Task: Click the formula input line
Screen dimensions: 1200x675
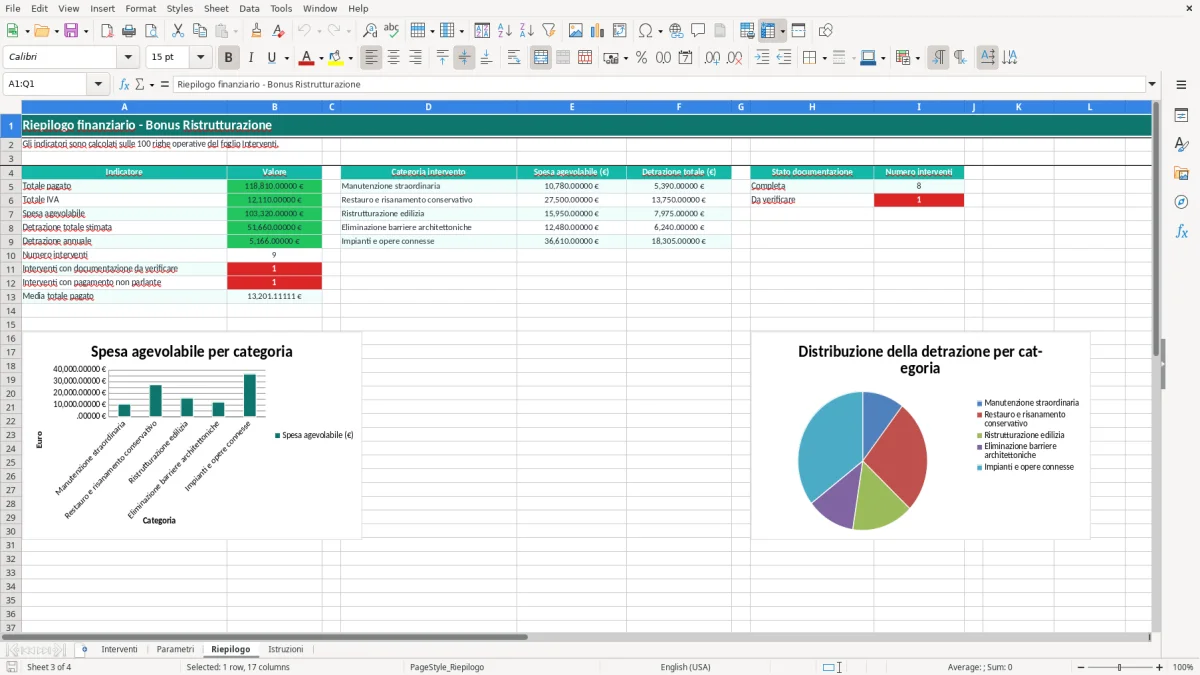Action: 658,84
